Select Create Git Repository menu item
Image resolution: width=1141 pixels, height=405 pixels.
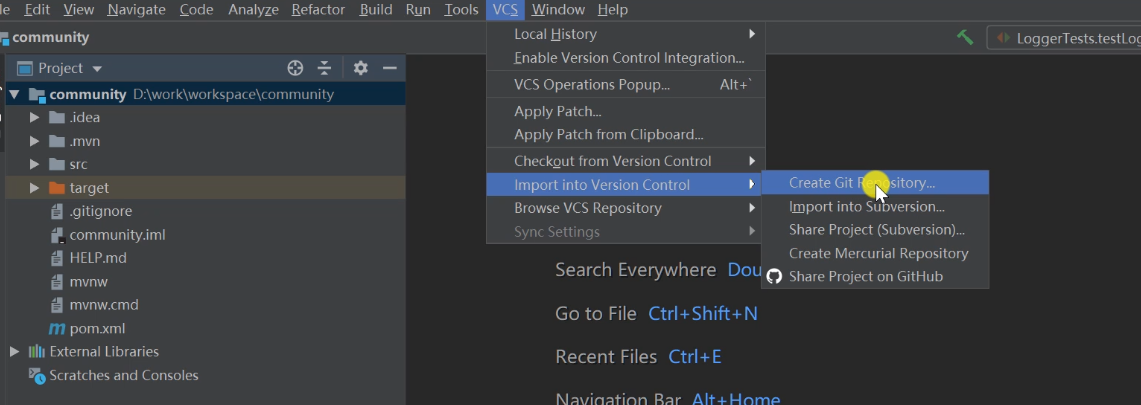coord(862,183)
